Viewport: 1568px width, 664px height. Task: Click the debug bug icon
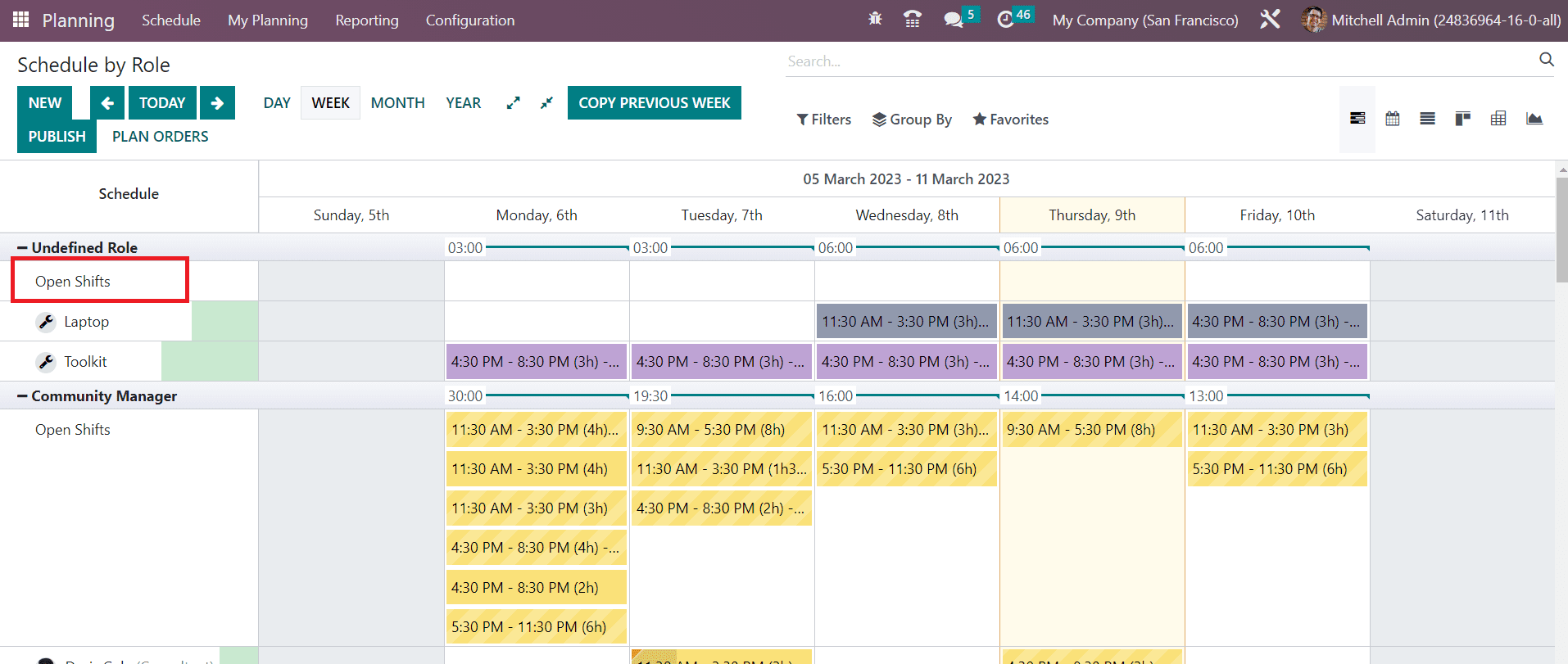click(x=875, y=20)
